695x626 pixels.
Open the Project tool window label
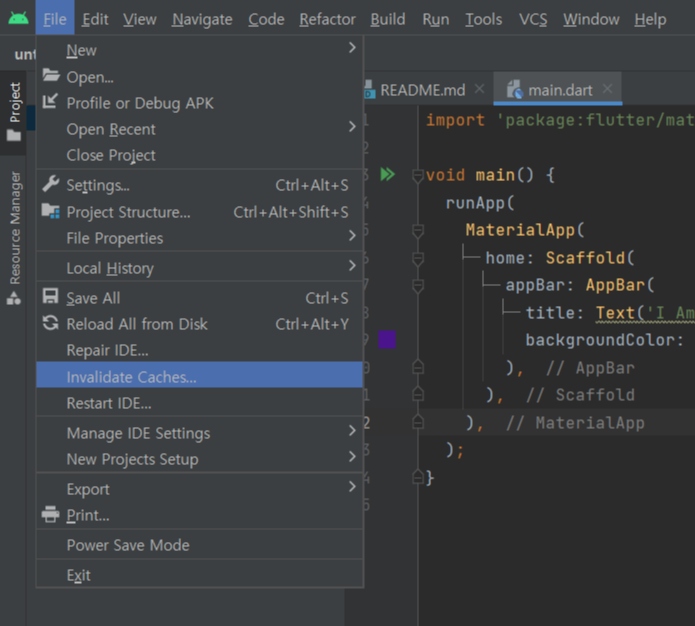[x=15, y=102]
